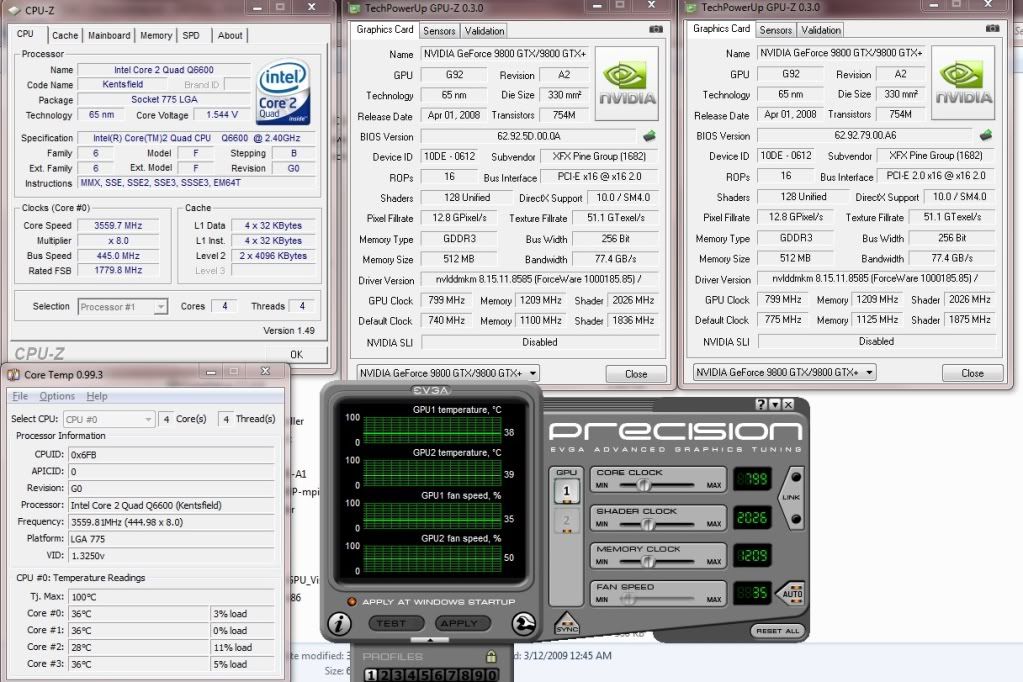Click the Specification field in CPU-Z

[x=196, y=138]
